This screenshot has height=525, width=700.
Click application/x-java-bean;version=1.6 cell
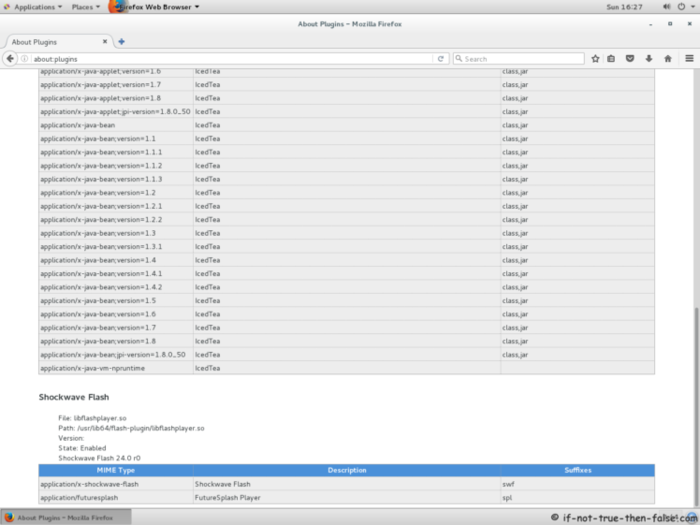(116, 314)
